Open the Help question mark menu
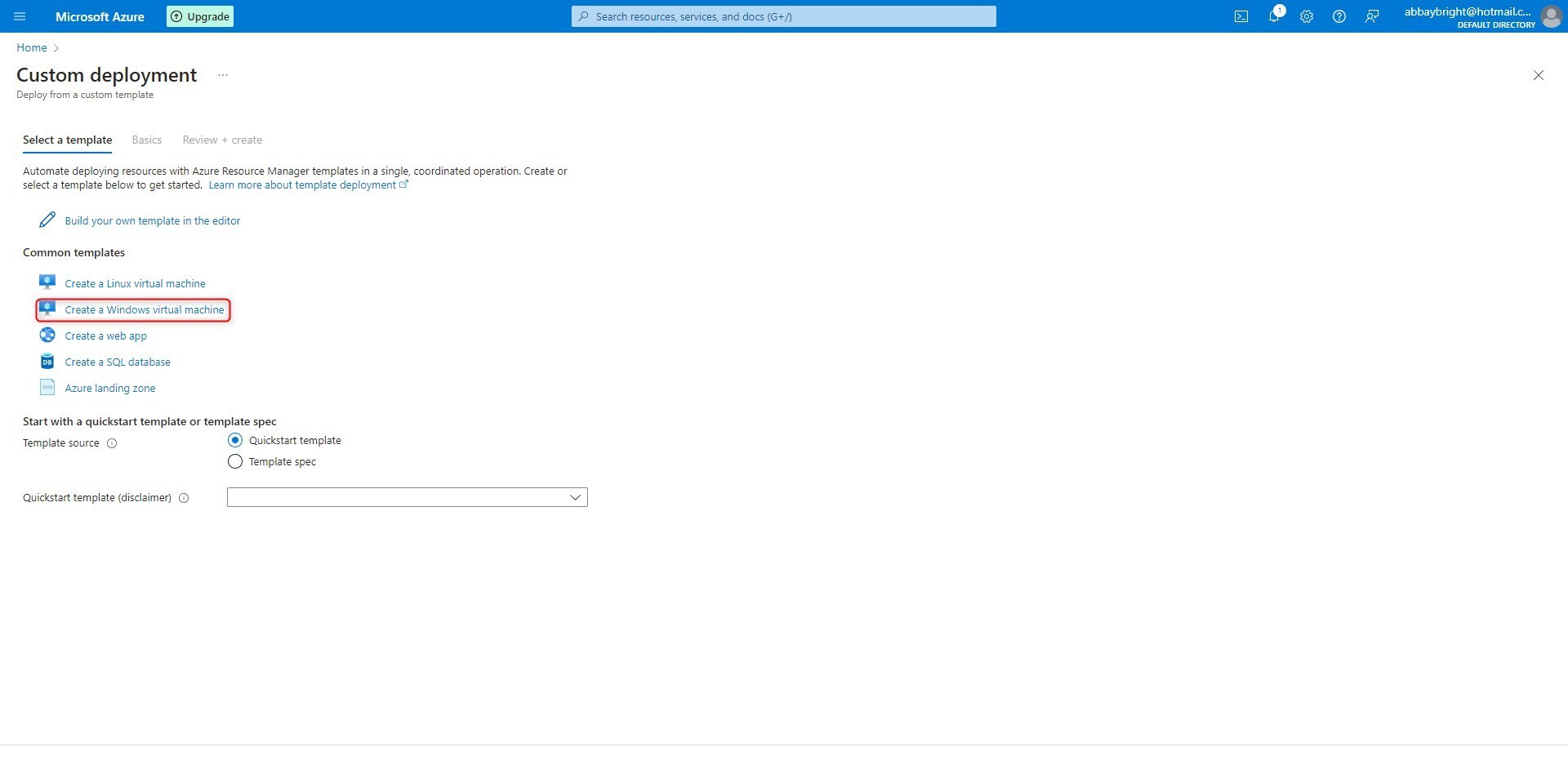1568x778 pixels. (1339, 16)
